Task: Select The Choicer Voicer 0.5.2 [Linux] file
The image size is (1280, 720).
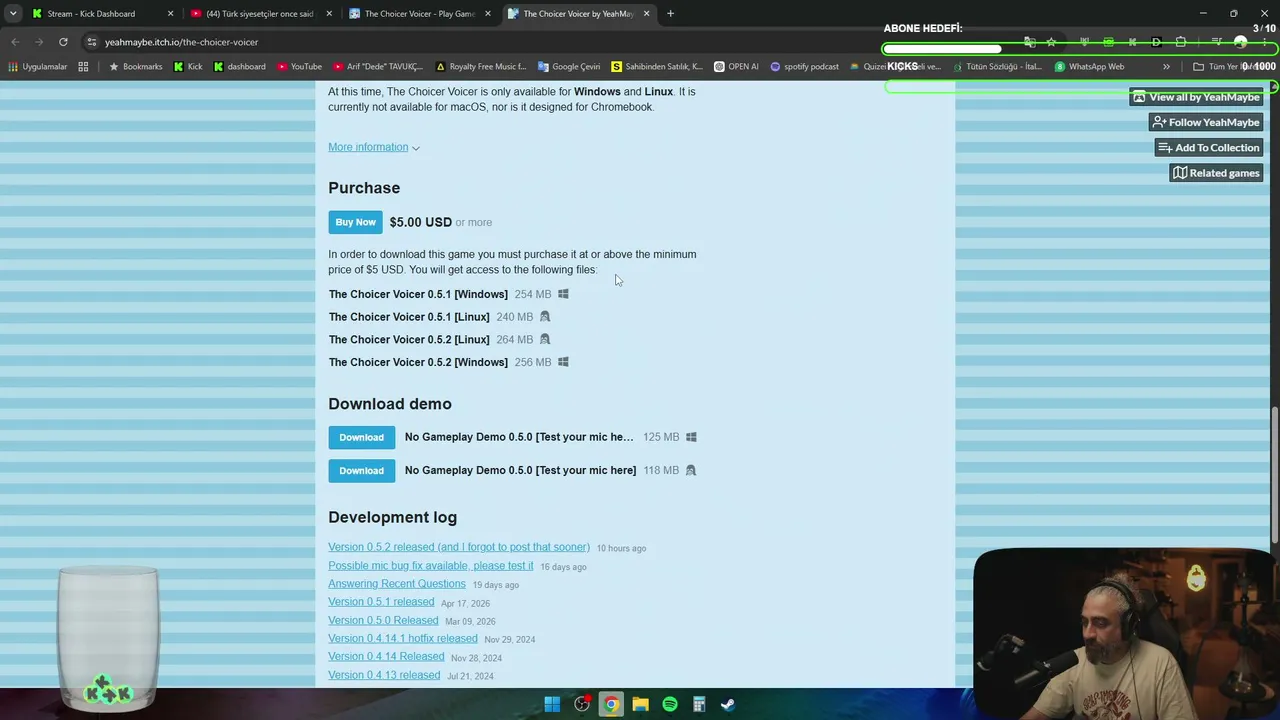Action: point(409,340)
